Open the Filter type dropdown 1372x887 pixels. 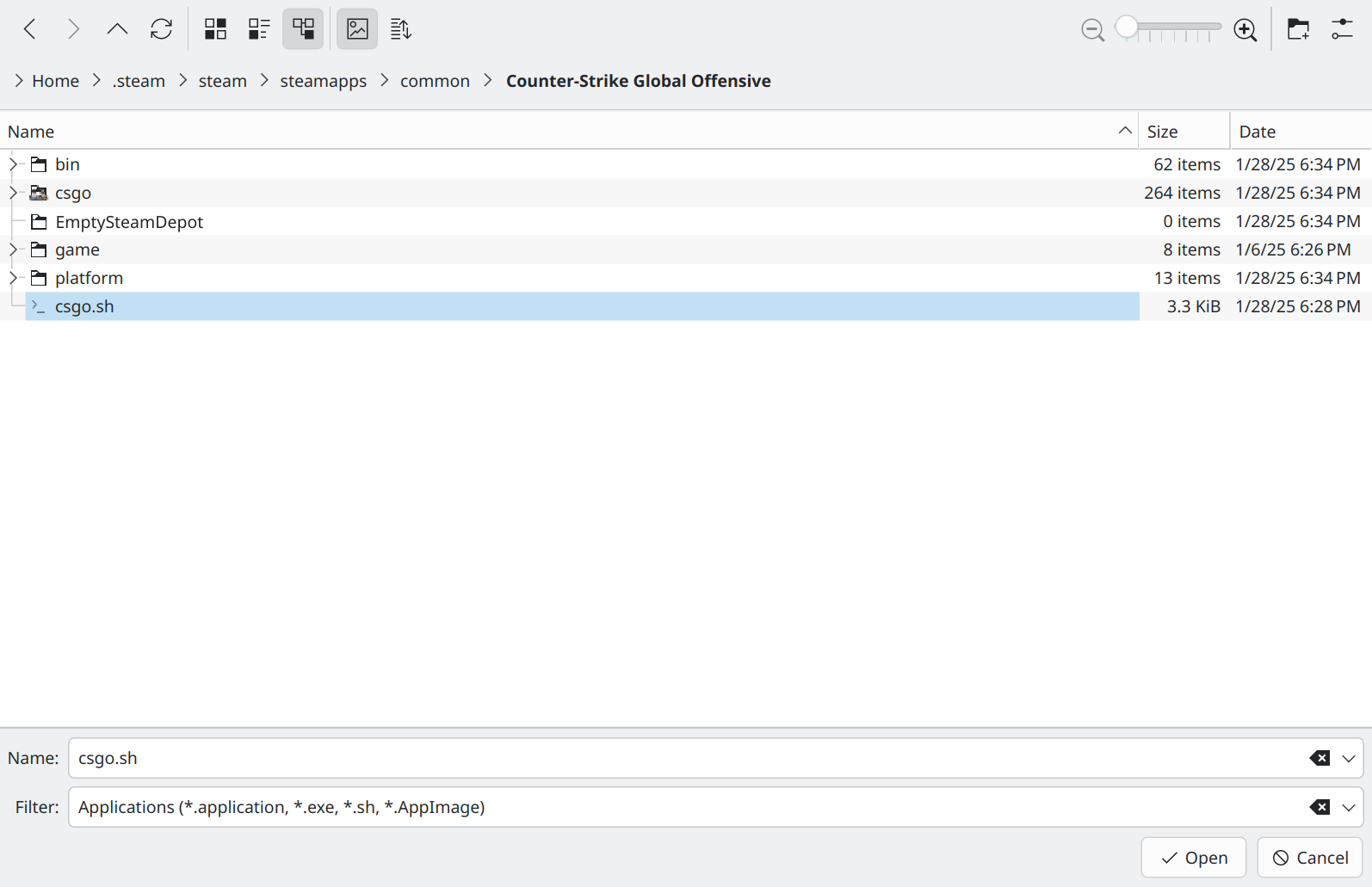coord(1349,807)
